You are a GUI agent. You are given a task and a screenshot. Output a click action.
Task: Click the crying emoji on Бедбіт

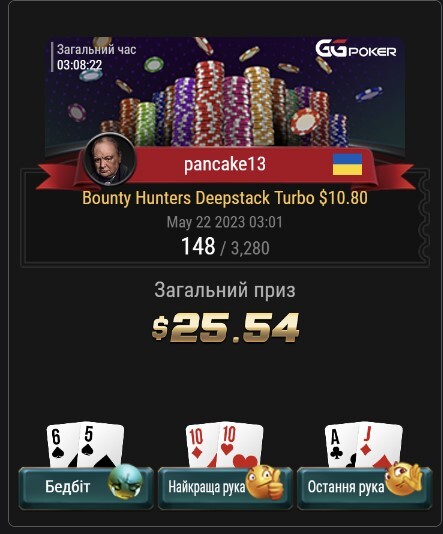125,481
